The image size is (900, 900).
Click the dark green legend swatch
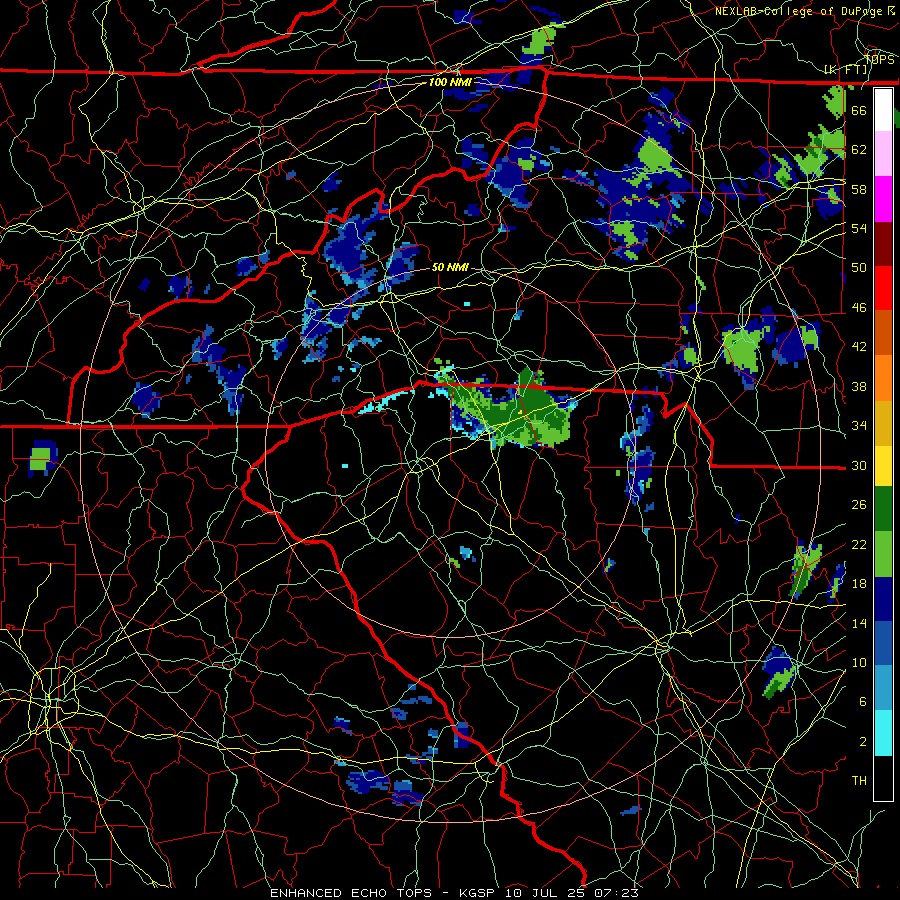point(883,509)
